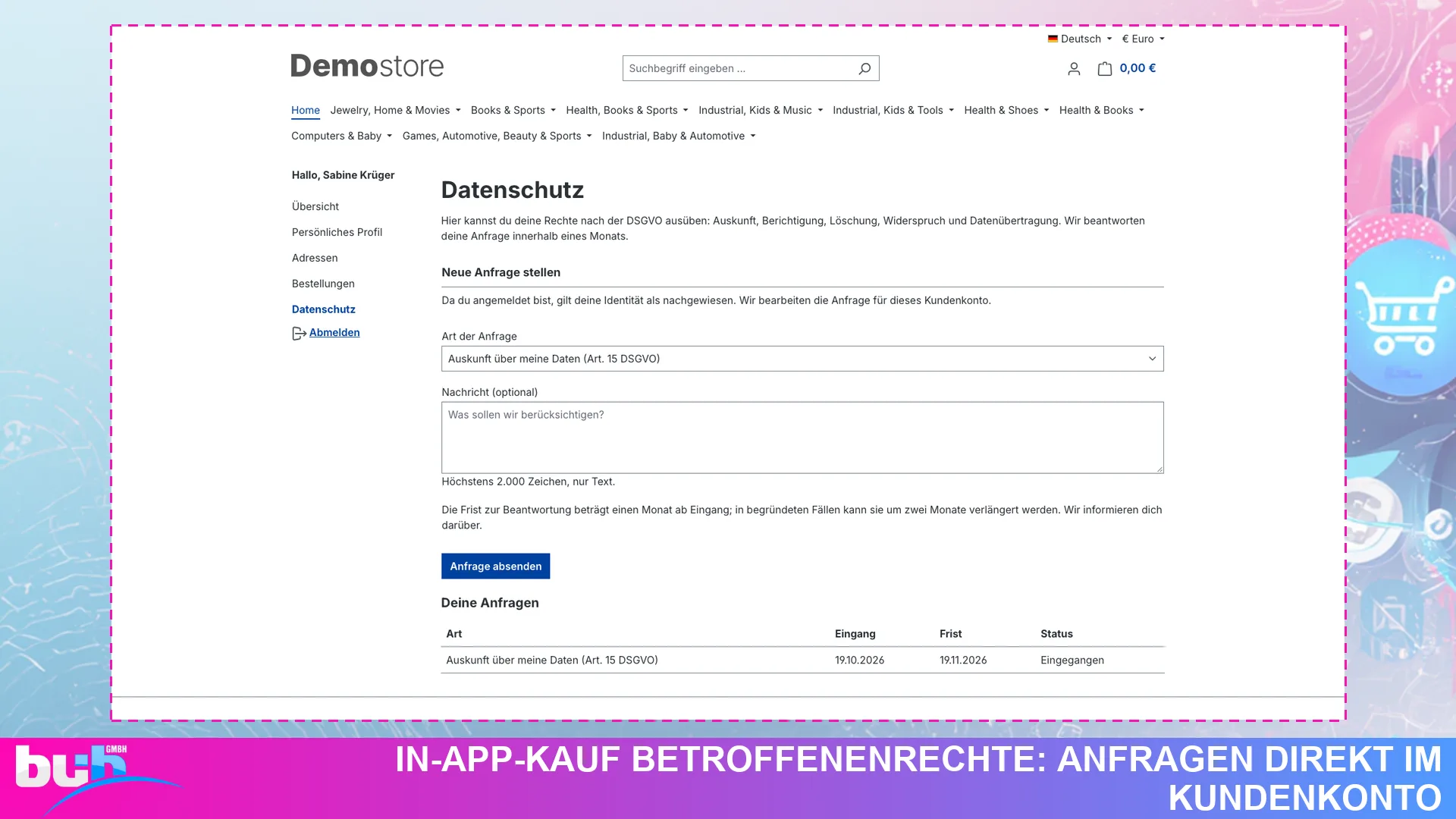Screen dimensions: 1456x819
Task: Expand Health & Books menu
Action: click(1101, 110)
